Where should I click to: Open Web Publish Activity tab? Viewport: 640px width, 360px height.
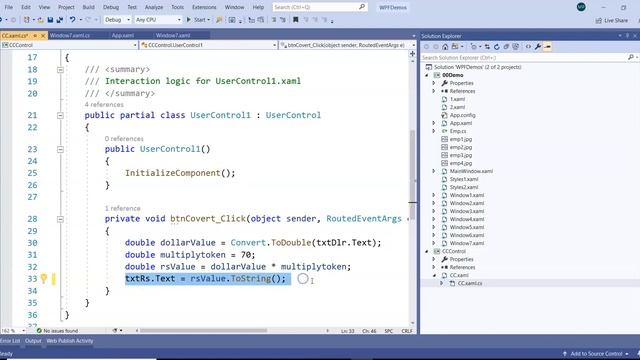(x=70, y=341)
